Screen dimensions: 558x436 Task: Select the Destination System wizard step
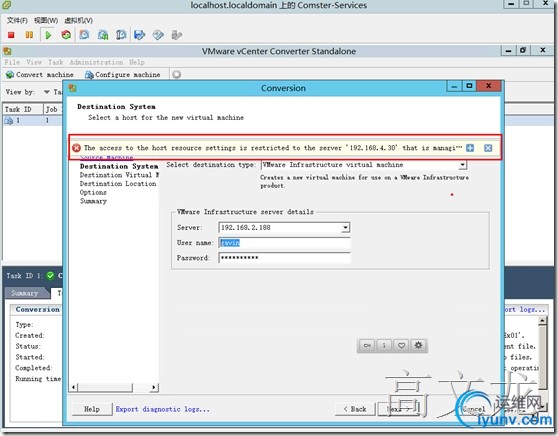(119, 166)
